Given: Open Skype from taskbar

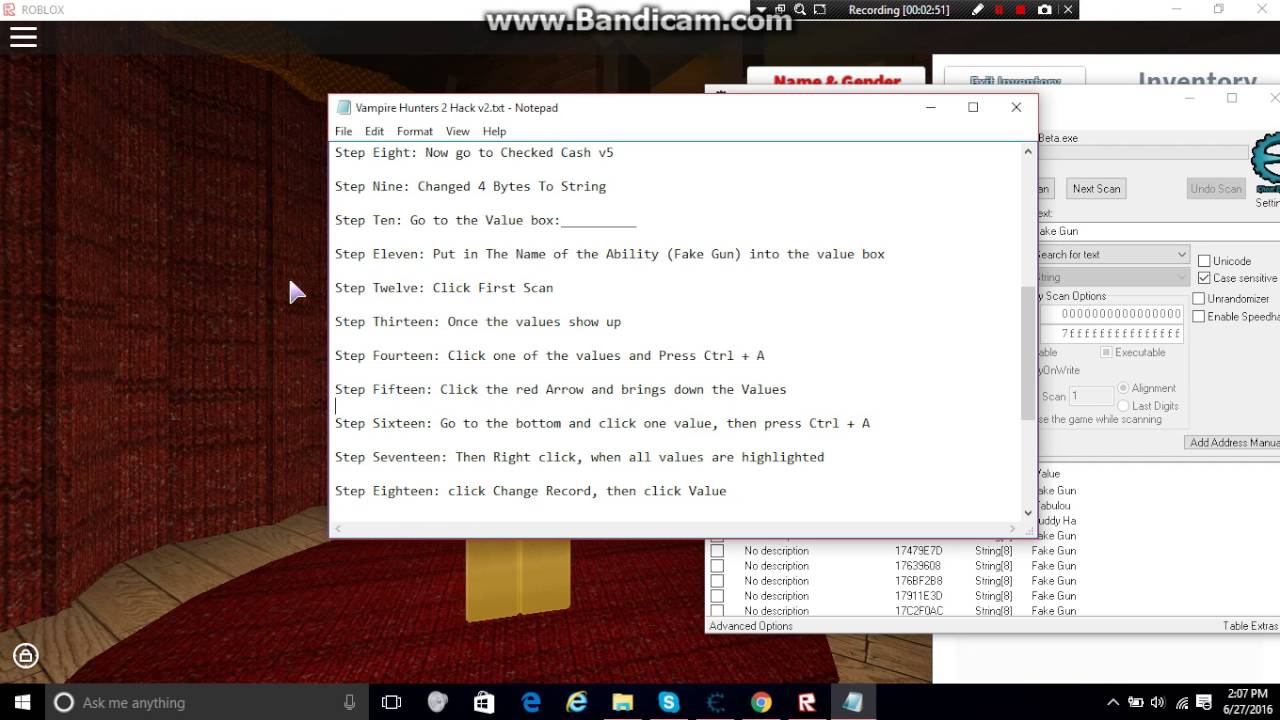Looking at the screenshot, I should (x=669, y=702).
